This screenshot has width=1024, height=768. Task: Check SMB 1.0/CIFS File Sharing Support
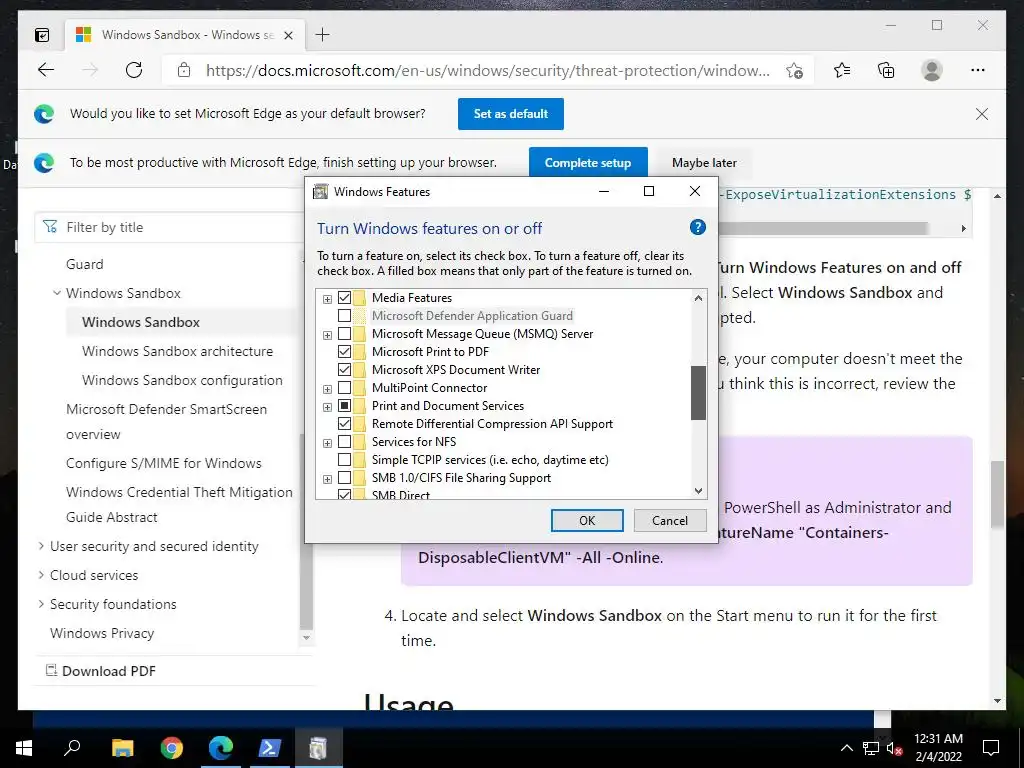click(344, 478)
